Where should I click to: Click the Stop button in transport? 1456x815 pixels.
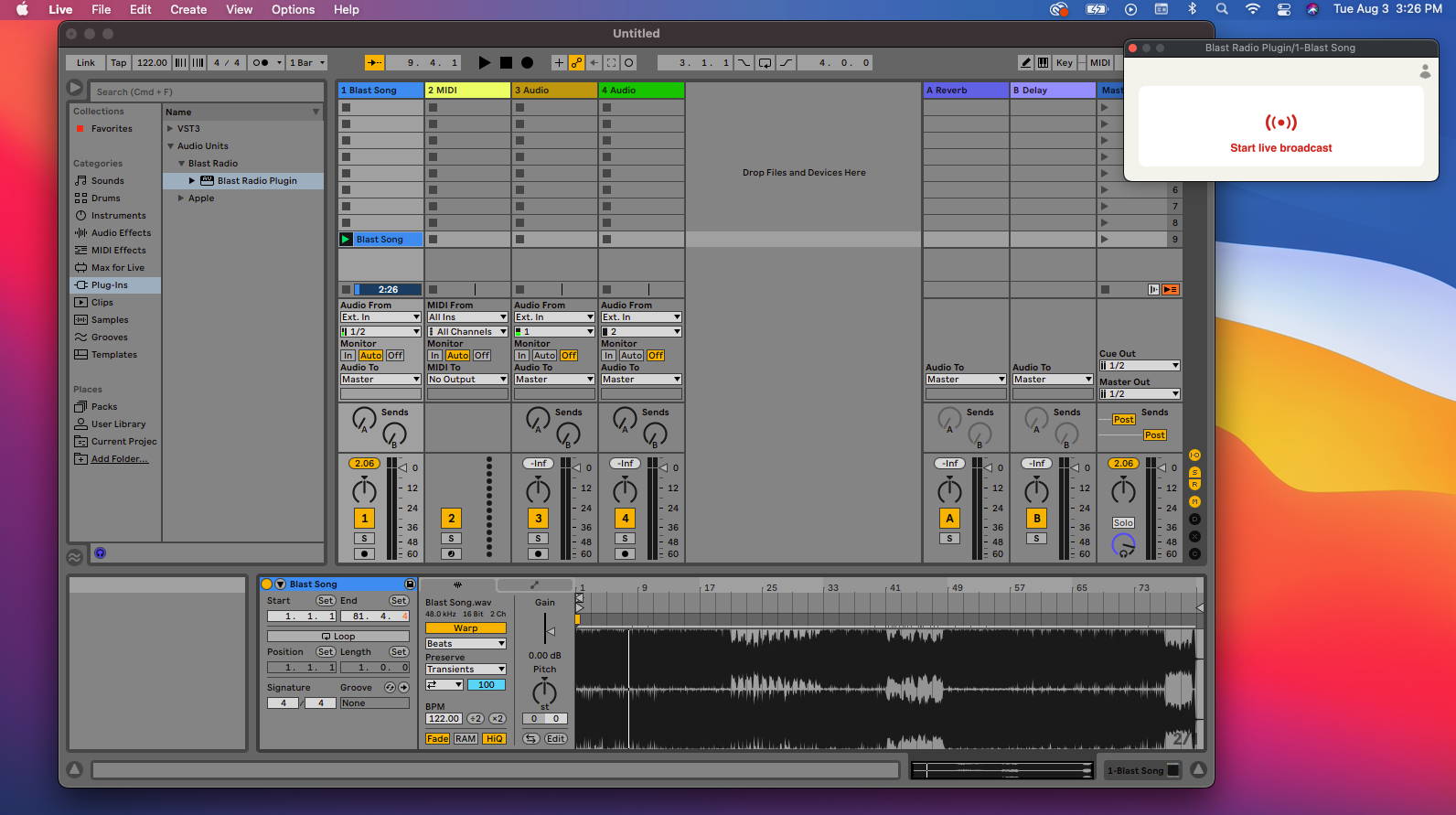click(506, 62)
